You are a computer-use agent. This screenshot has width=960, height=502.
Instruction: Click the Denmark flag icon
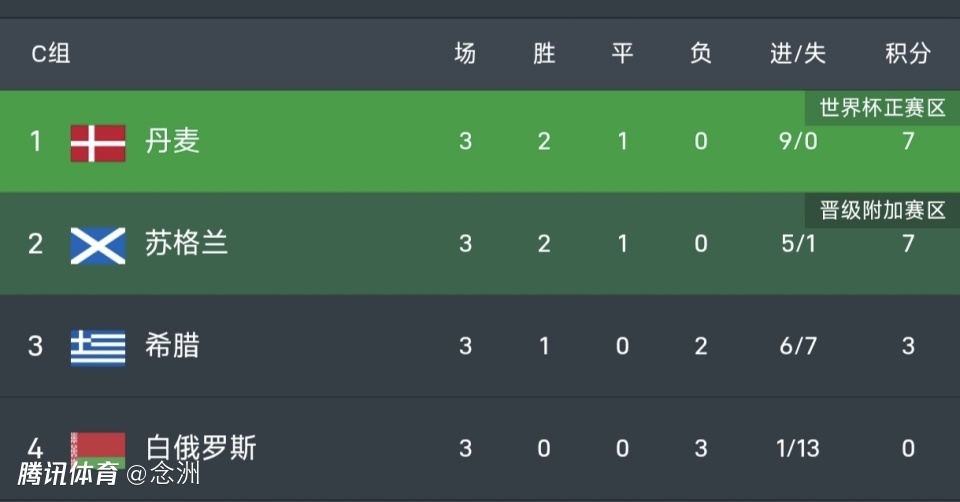click(98, 142)
